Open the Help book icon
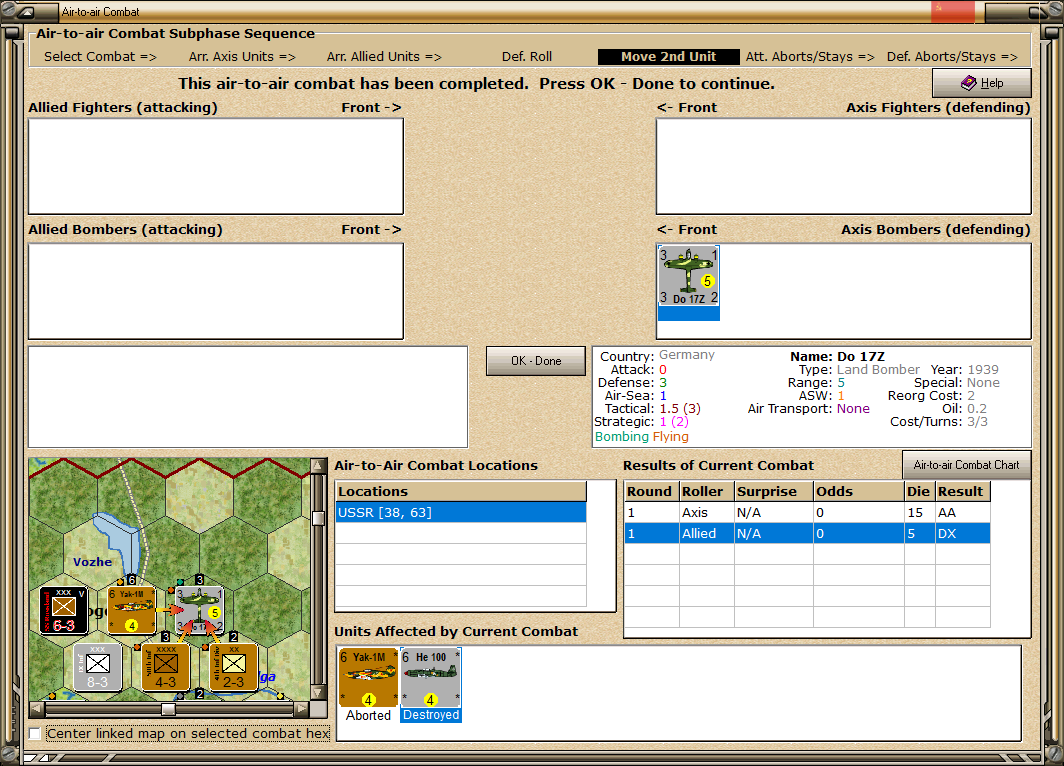 point(968,83)
